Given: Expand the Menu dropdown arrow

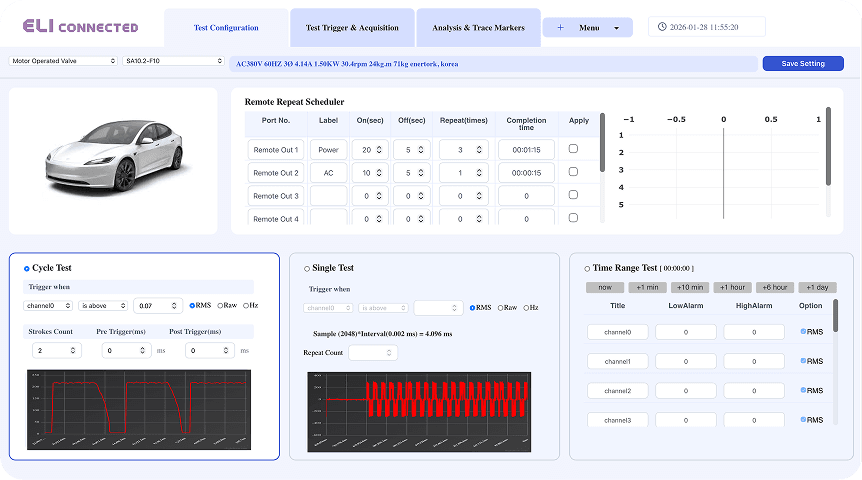Looking at the screenshot, I should pos(616,28).
